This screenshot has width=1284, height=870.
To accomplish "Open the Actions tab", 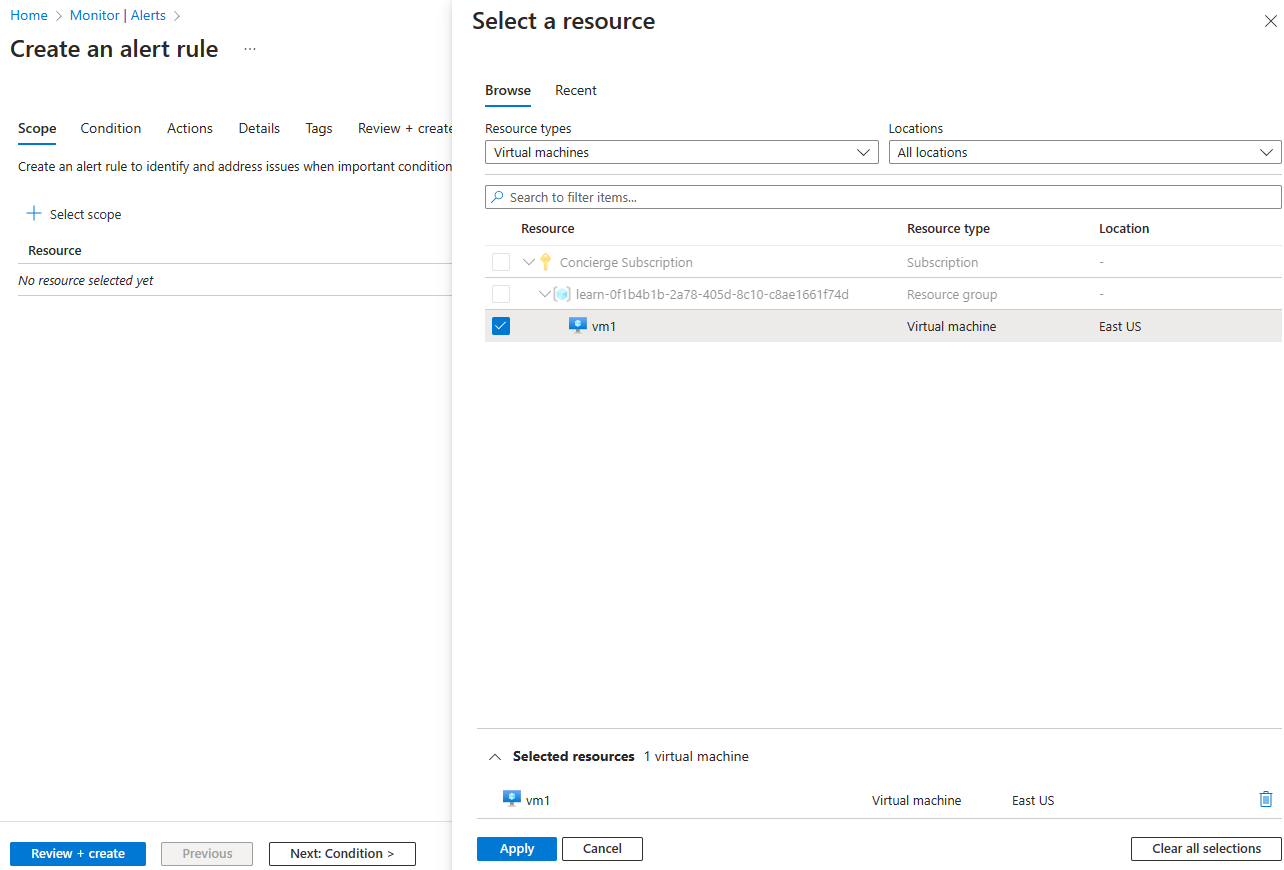I will tap(190, 128).
